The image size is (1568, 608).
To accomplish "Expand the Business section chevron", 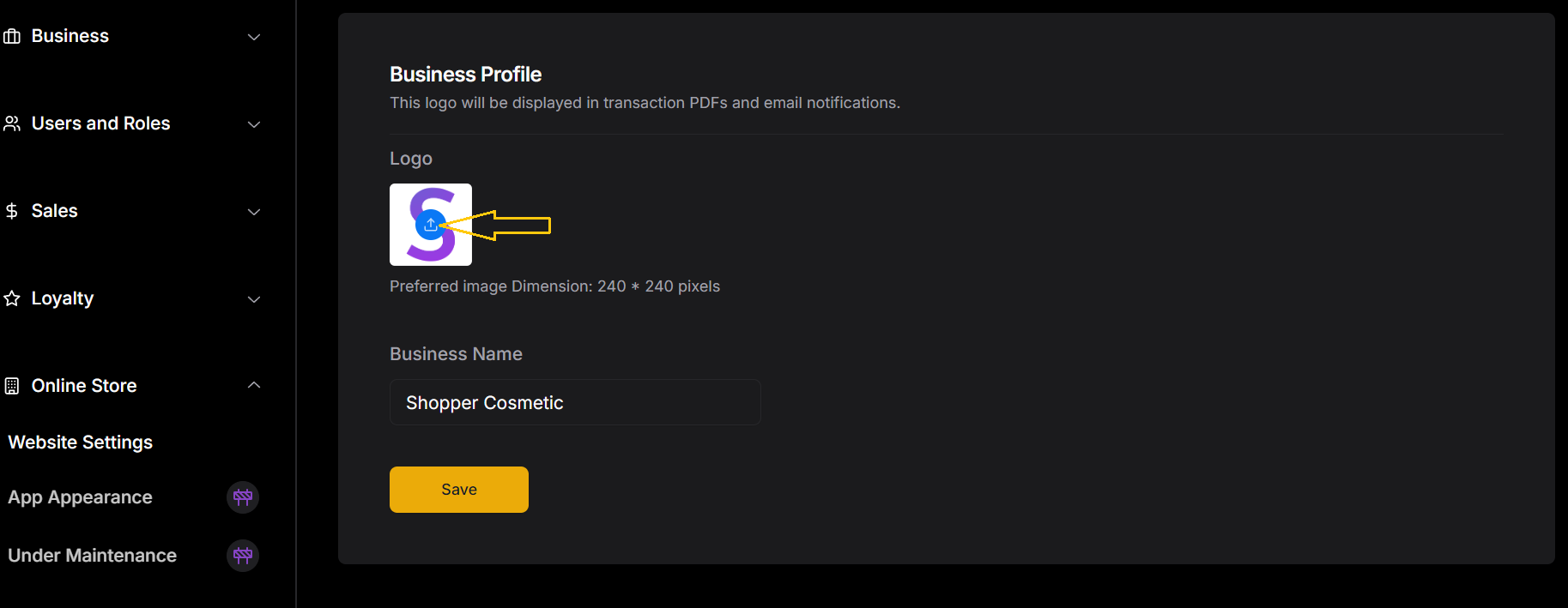I will (x=254, y=37).
